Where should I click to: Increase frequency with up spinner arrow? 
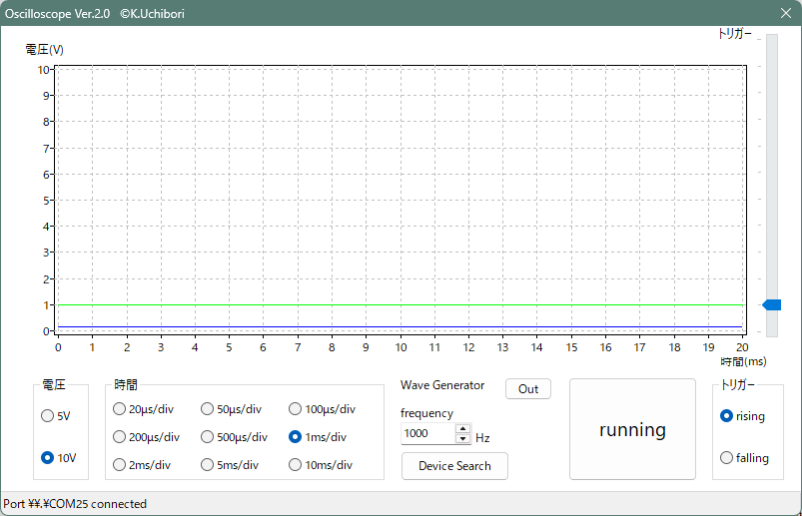(x=463, y=429)
